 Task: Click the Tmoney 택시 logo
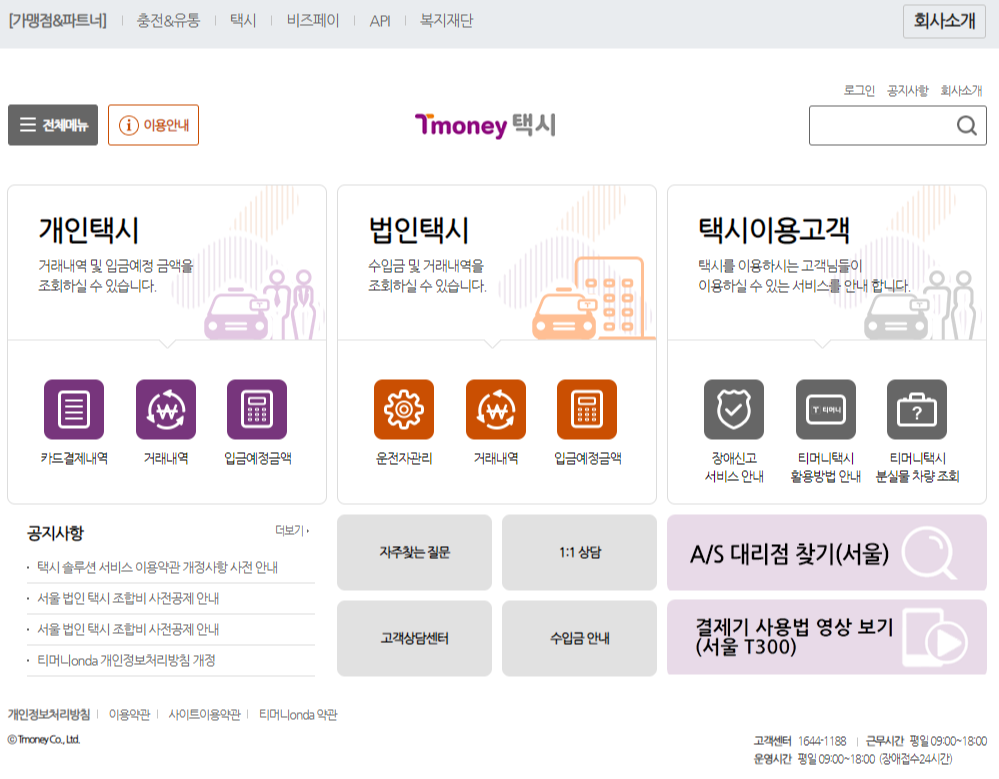click(x=485, y=125)
